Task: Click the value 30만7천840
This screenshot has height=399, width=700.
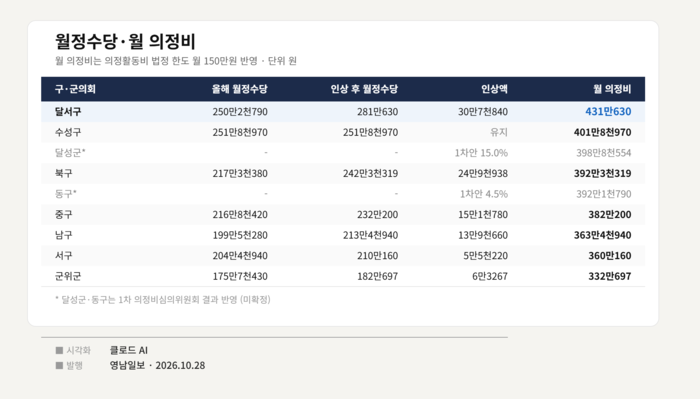Action: coord(483,112)
